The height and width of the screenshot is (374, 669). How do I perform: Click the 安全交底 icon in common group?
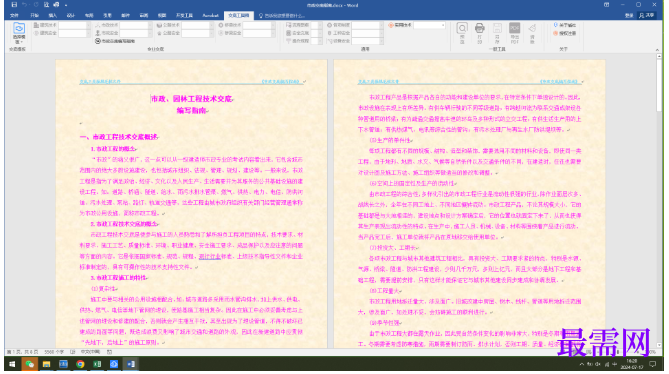point(289,33)
